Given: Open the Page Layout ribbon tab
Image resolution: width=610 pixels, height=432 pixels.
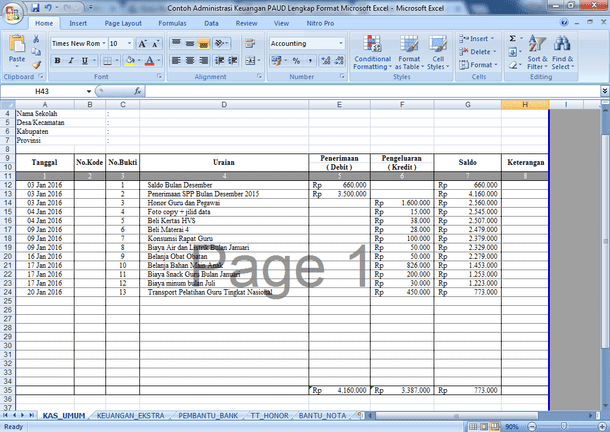Looking at the screenshot, I should coord(123,23).
